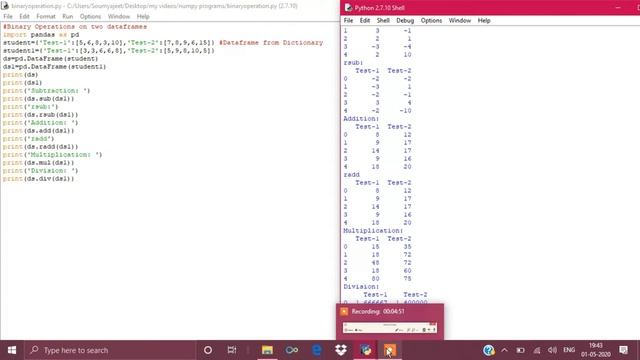640x360 pixels.
Task: Show hidden system tray icons
Action: coord(504,350)
